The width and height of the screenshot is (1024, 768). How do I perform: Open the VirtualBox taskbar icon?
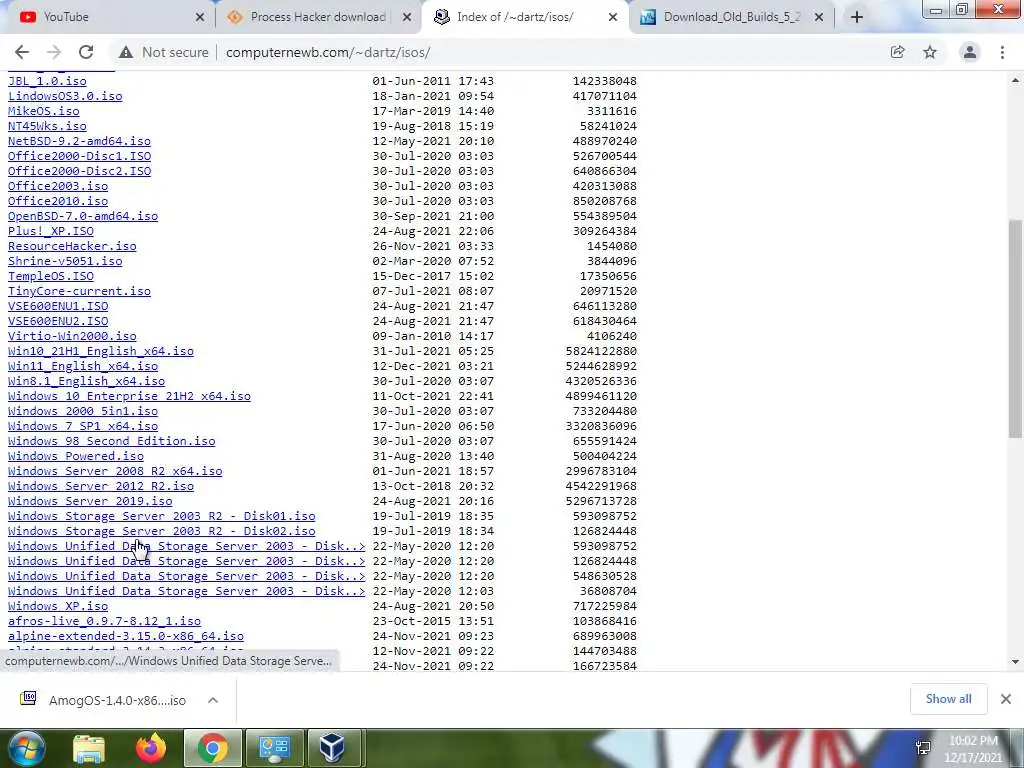pos(332,748)
